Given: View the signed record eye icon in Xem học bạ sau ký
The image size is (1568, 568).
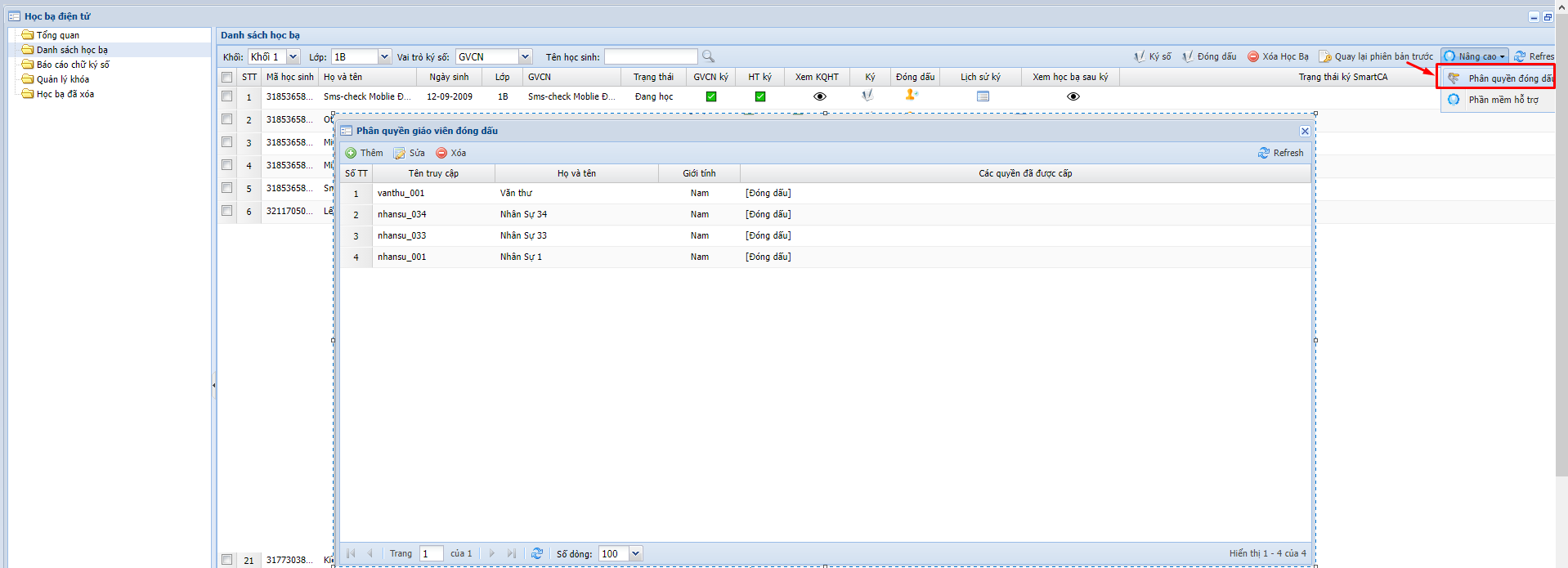Looking at the screenshot, I should coord(1073,96).
